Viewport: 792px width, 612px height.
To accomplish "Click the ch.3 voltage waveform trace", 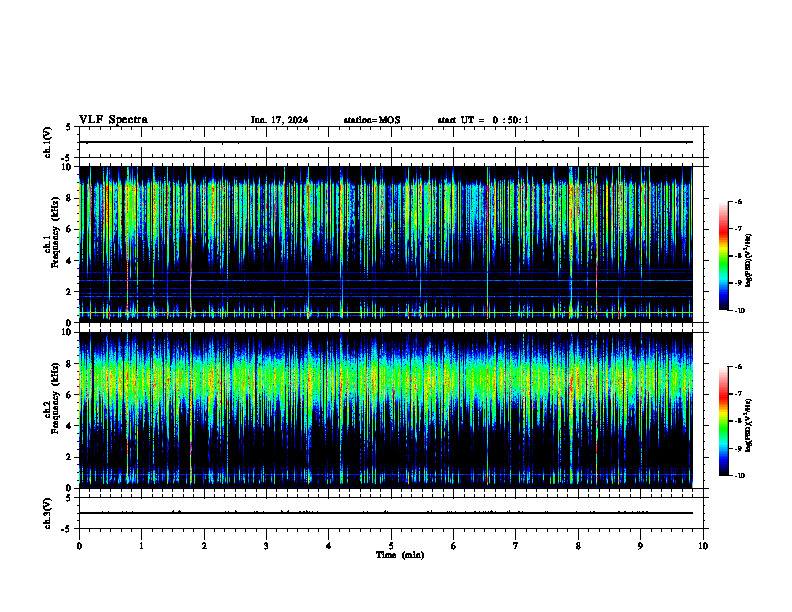I will (386, 513).
